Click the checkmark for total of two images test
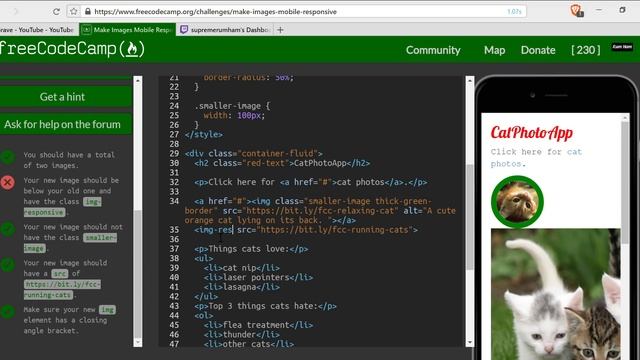The width and height of the screenshot is (640, 360). point(7,157)
